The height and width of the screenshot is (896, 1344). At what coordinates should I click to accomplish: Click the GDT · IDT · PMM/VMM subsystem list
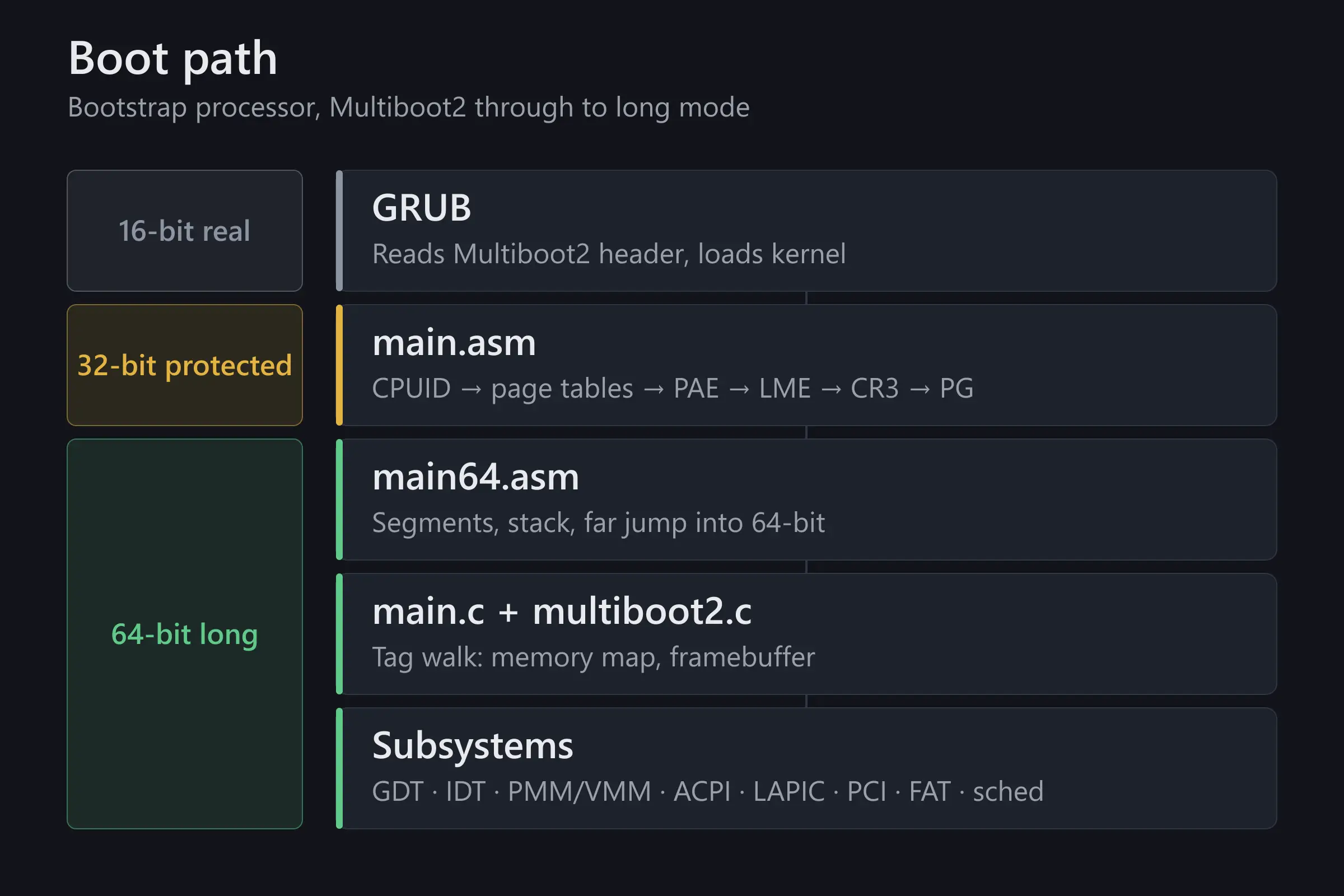click(x=707, y=791)
